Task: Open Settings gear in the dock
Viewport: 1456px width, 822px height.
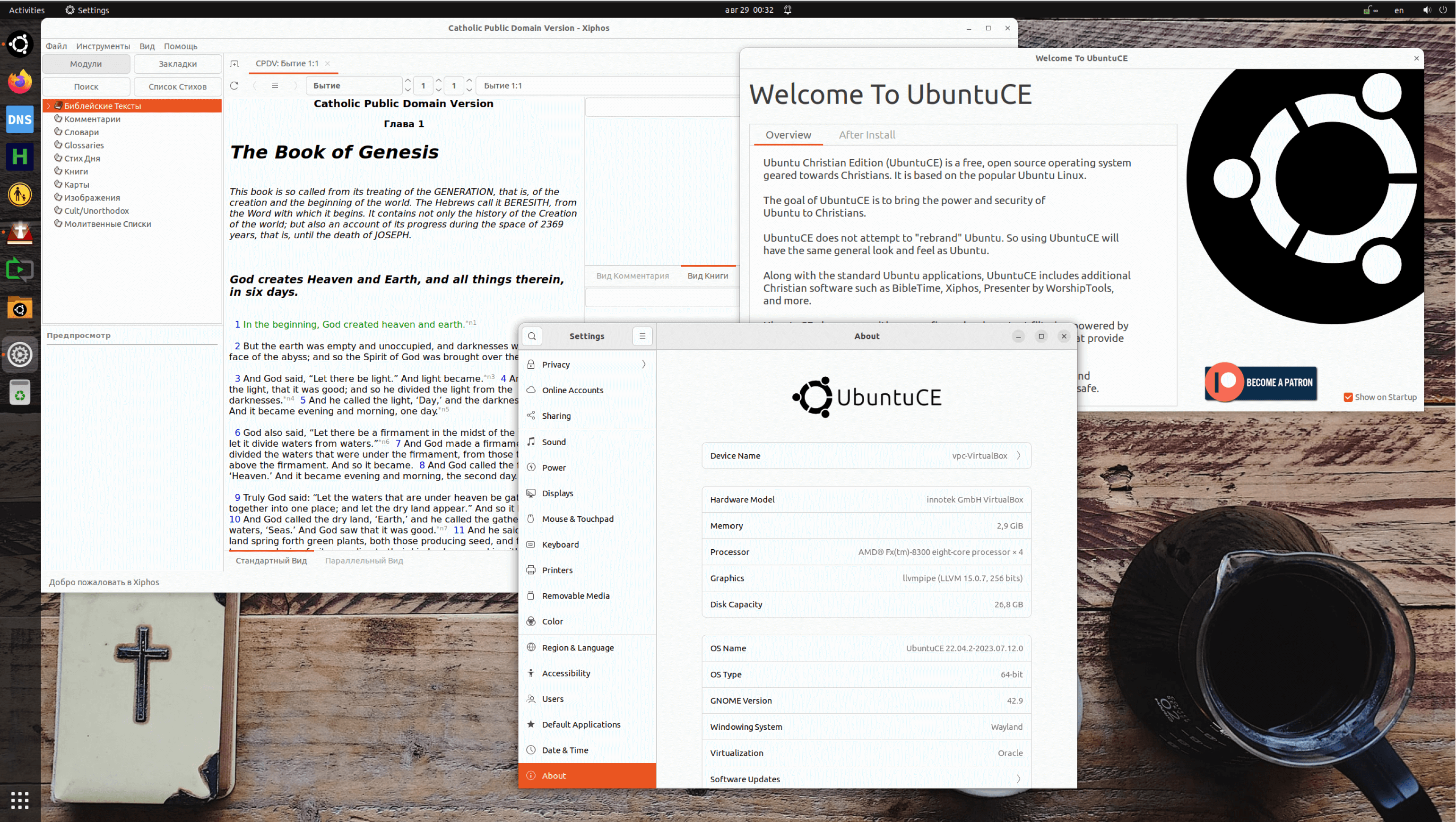Action: 20,355
